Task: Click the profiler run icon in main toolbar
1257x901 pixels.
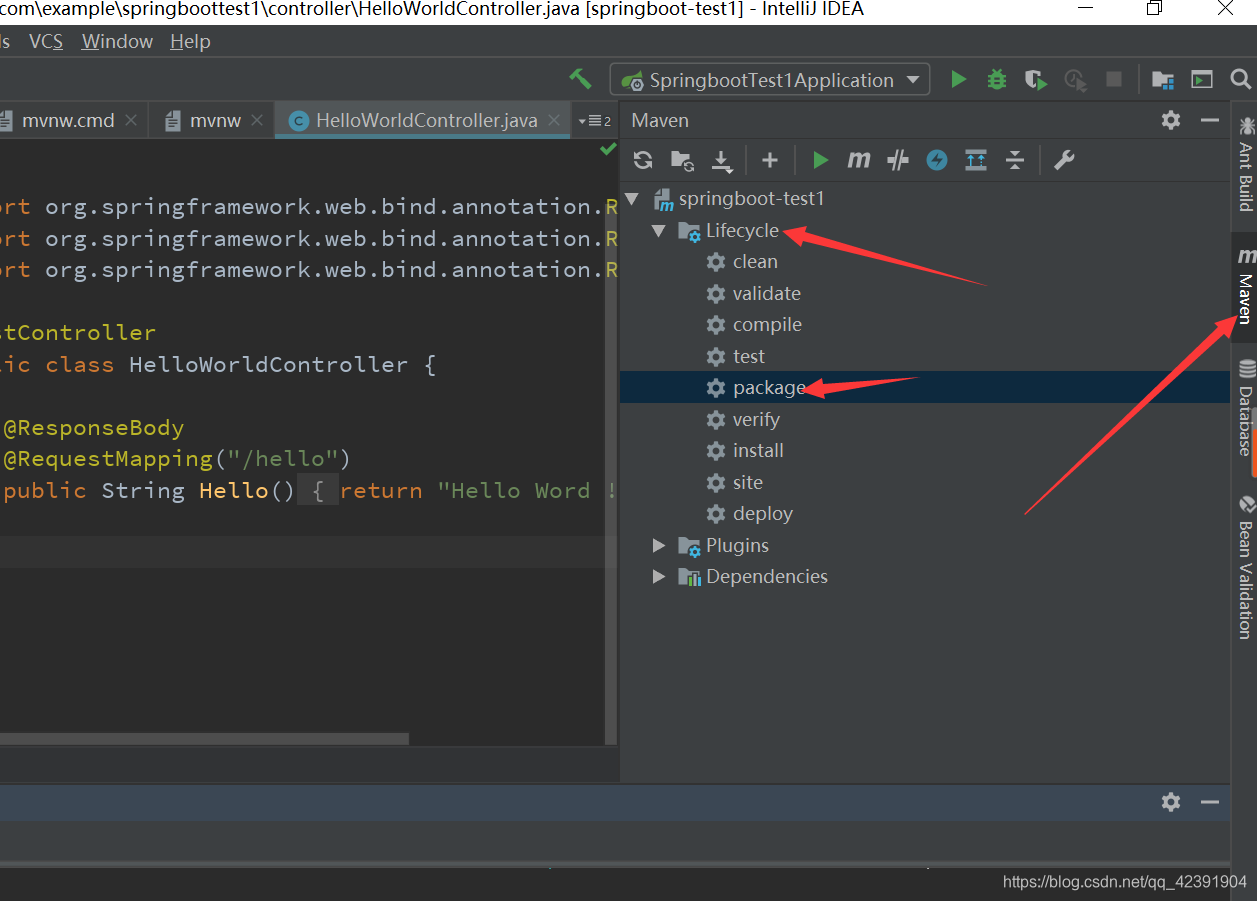Action: [1075, 80]
